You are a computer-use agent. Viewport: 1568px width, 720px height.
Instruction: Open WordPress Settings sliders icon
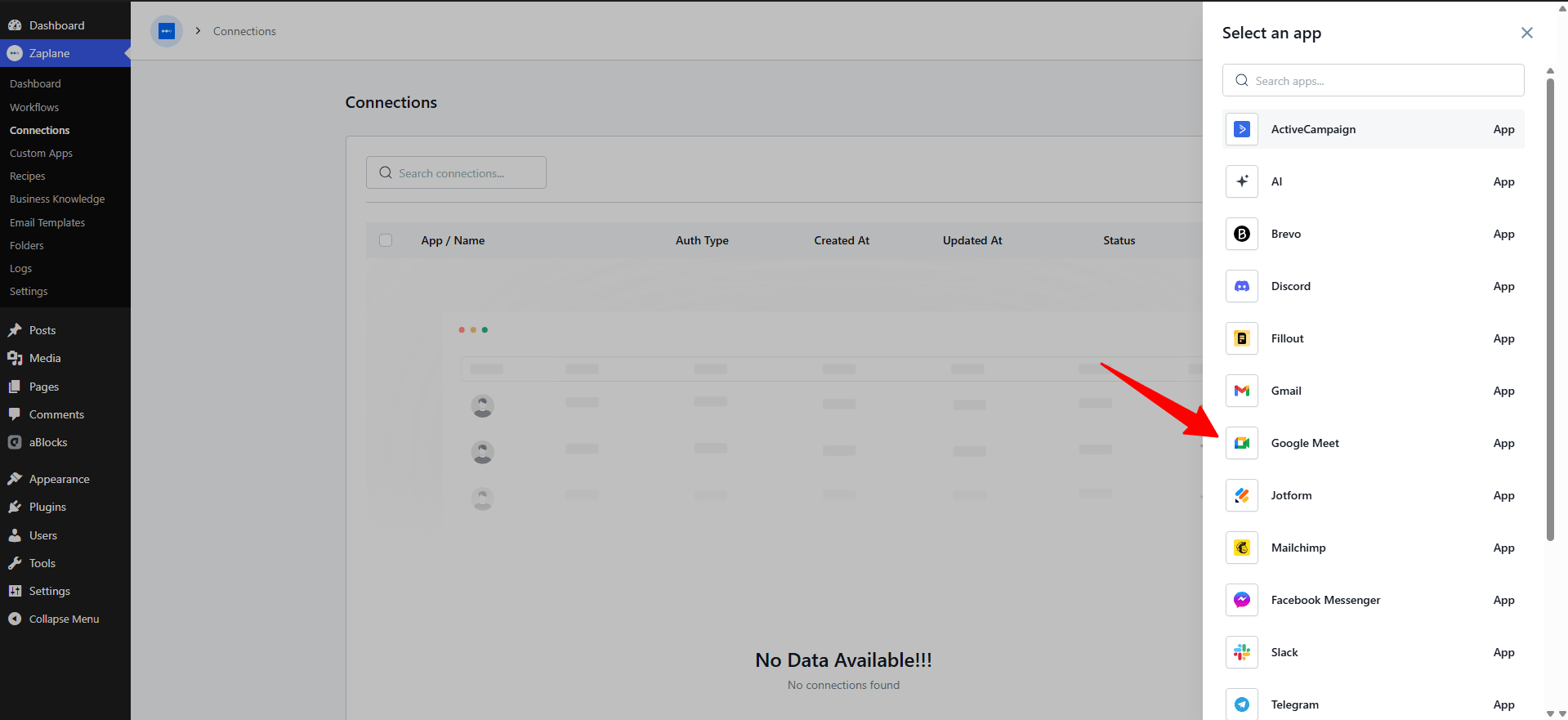(x=15, y=591)
